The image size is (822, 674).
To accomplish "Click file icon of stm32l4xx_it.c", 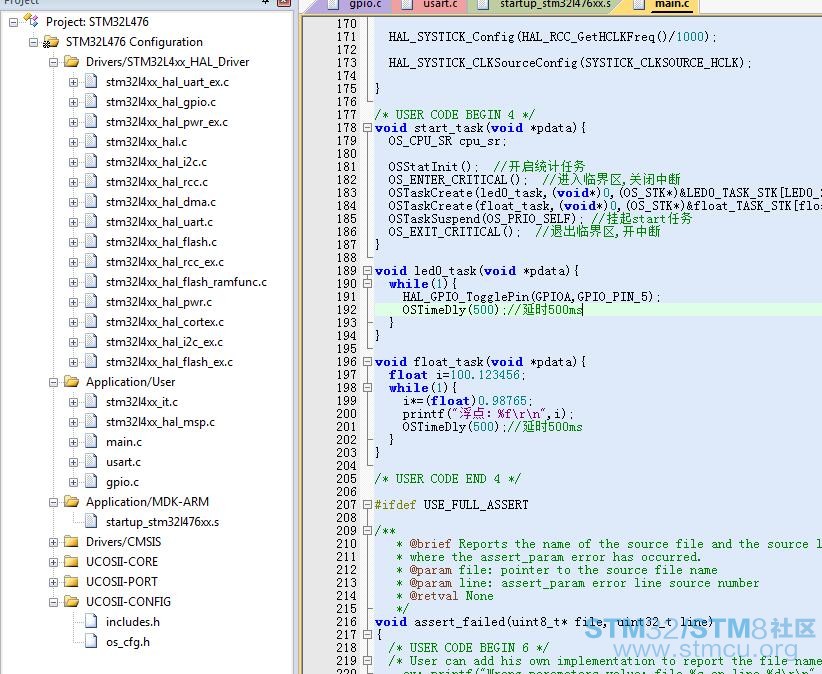I will tap(91, 401).
